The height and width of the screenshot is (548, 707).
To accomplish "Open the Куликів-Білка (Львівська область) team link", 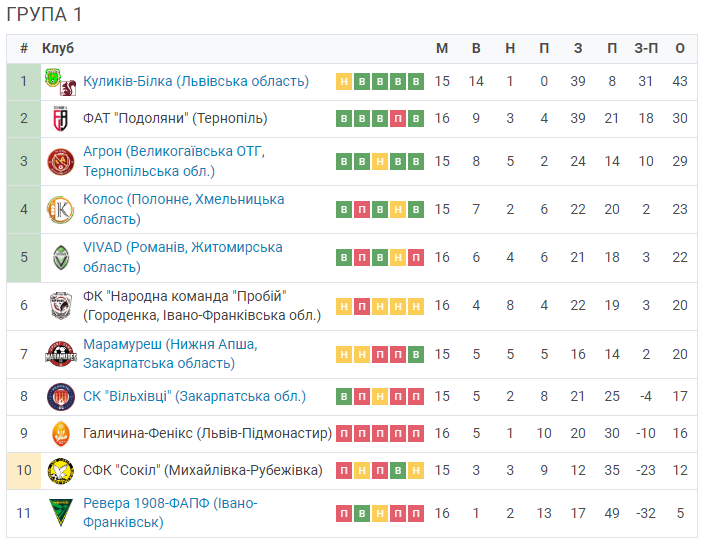I will (x=196, y=81).
